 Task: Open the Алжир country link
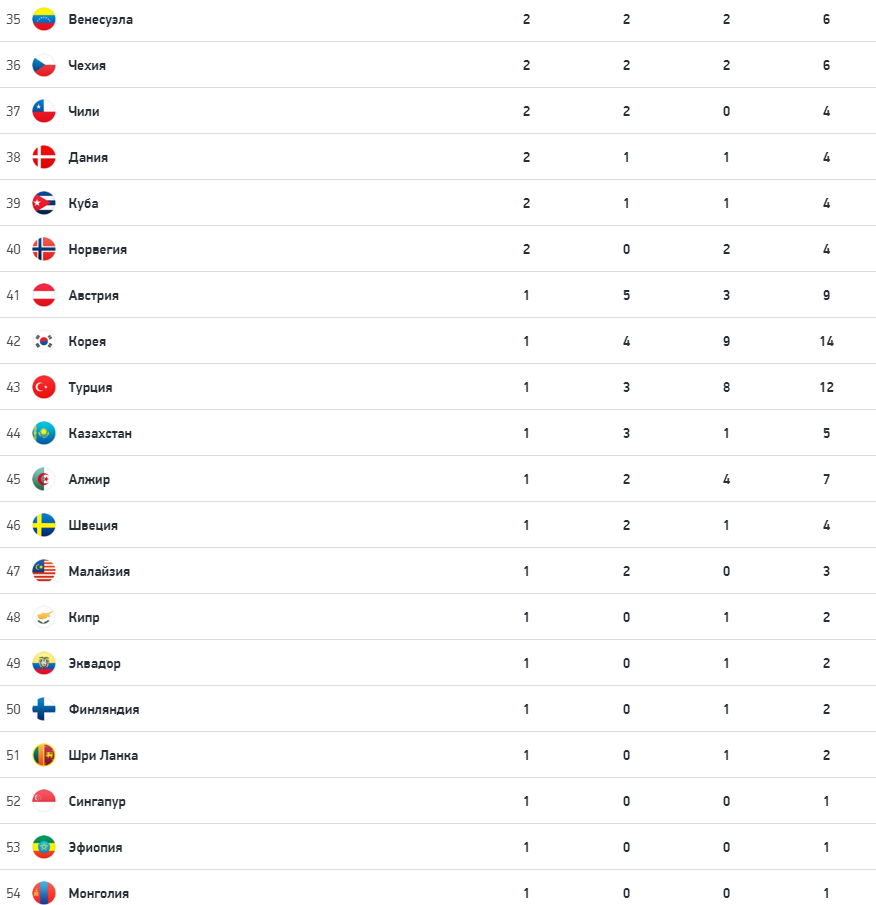coord(89,479)
